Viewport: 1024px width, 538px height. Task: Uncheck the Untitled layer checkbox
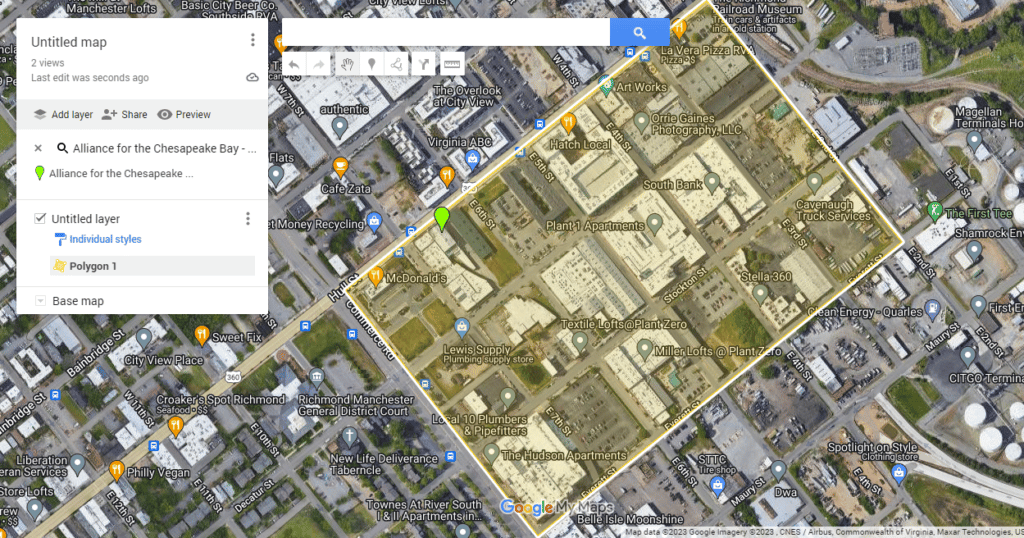click(40, 219)
